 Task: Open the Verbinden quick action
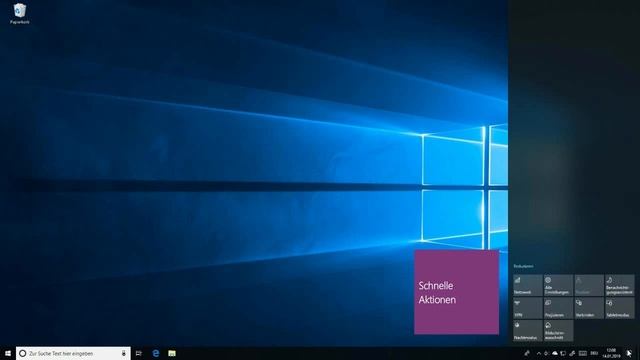pos(589,308)
